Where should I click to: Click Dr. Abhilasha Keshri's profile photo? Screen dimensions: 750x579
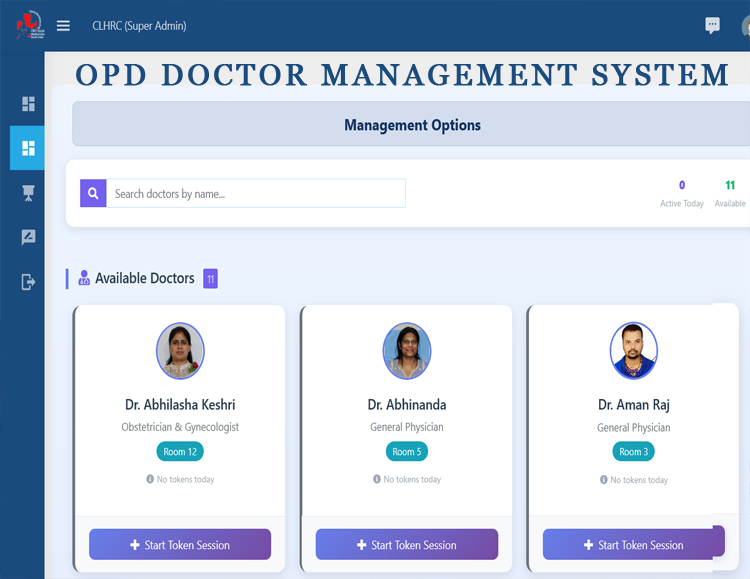click(x=180, y=351)
